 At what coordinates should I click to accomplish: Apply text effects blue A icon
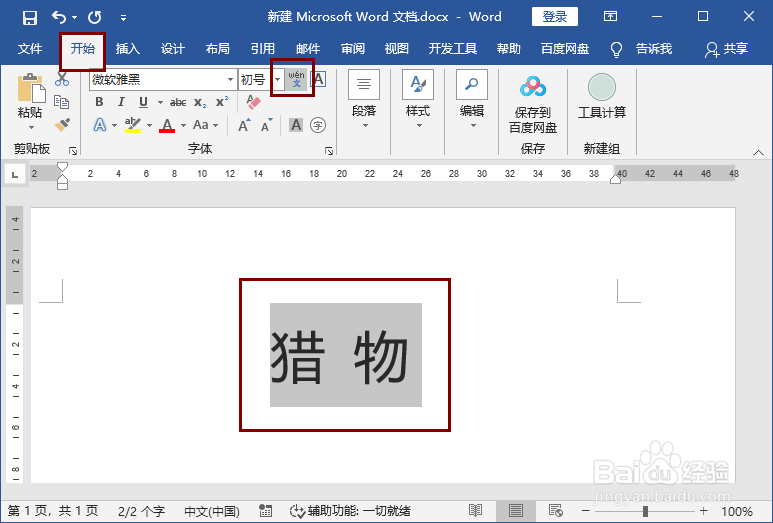pyautogui.click(x=100, y=125)
